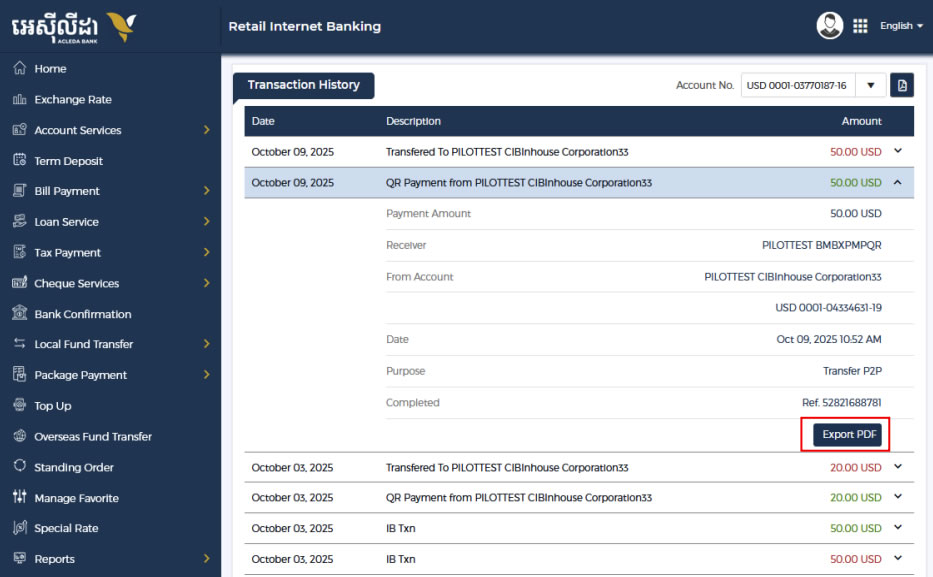The height and width of the screenshot is (577, 933).
Task: Click the Exchange Rate chart icon
Action: pyautogui.click(x=19, y=100)
